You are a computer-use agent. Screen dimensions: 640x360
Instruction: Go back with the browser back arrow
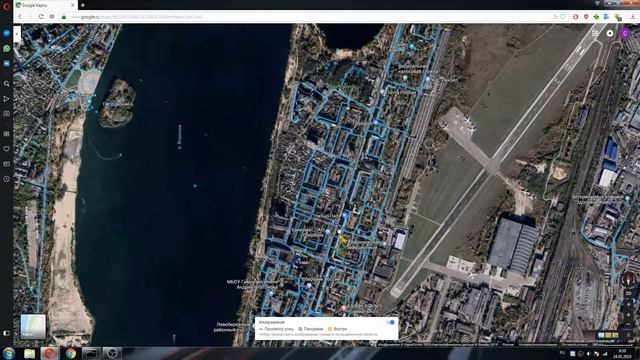[x=20, y=17]
